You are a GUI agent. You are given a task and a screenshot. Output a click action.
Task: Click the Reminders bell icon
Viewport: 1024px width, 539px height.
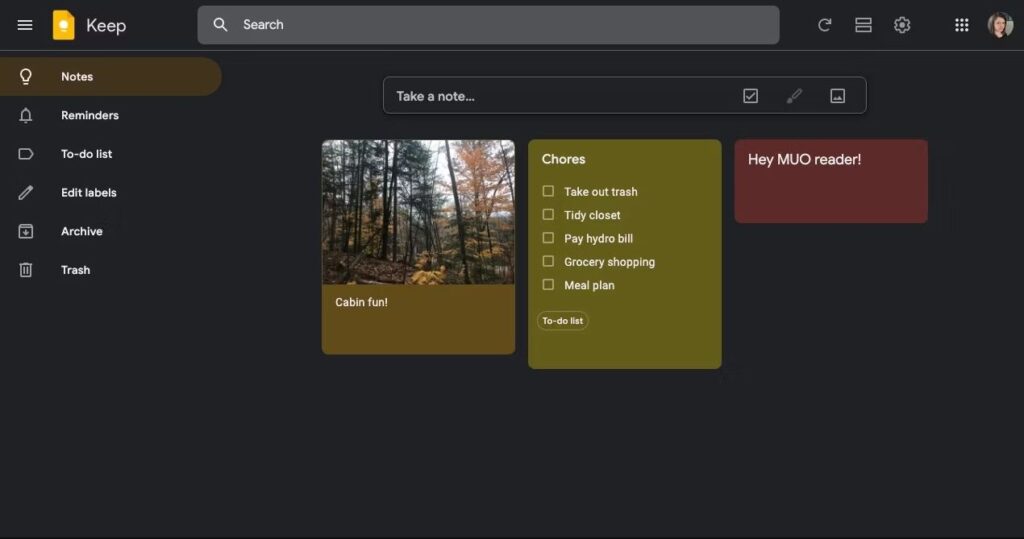tap(25, 116)
